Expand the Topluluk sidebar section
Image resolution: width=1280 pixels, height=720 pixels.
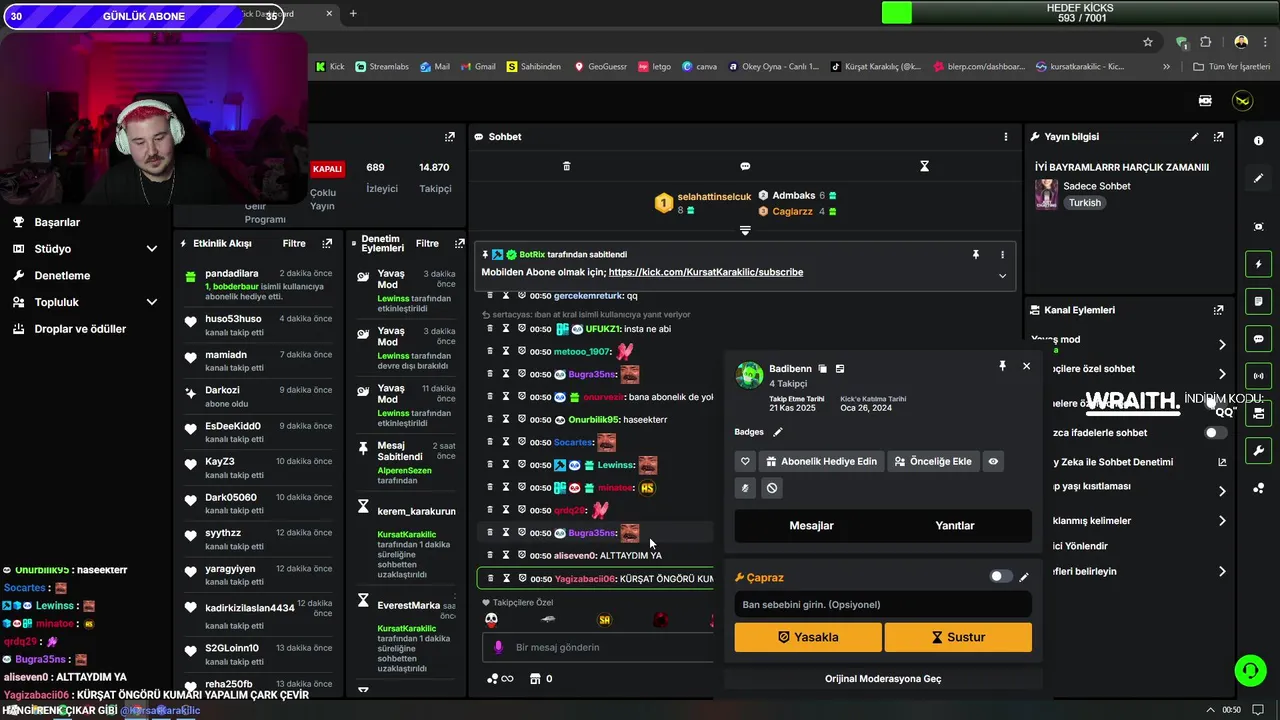151,302
